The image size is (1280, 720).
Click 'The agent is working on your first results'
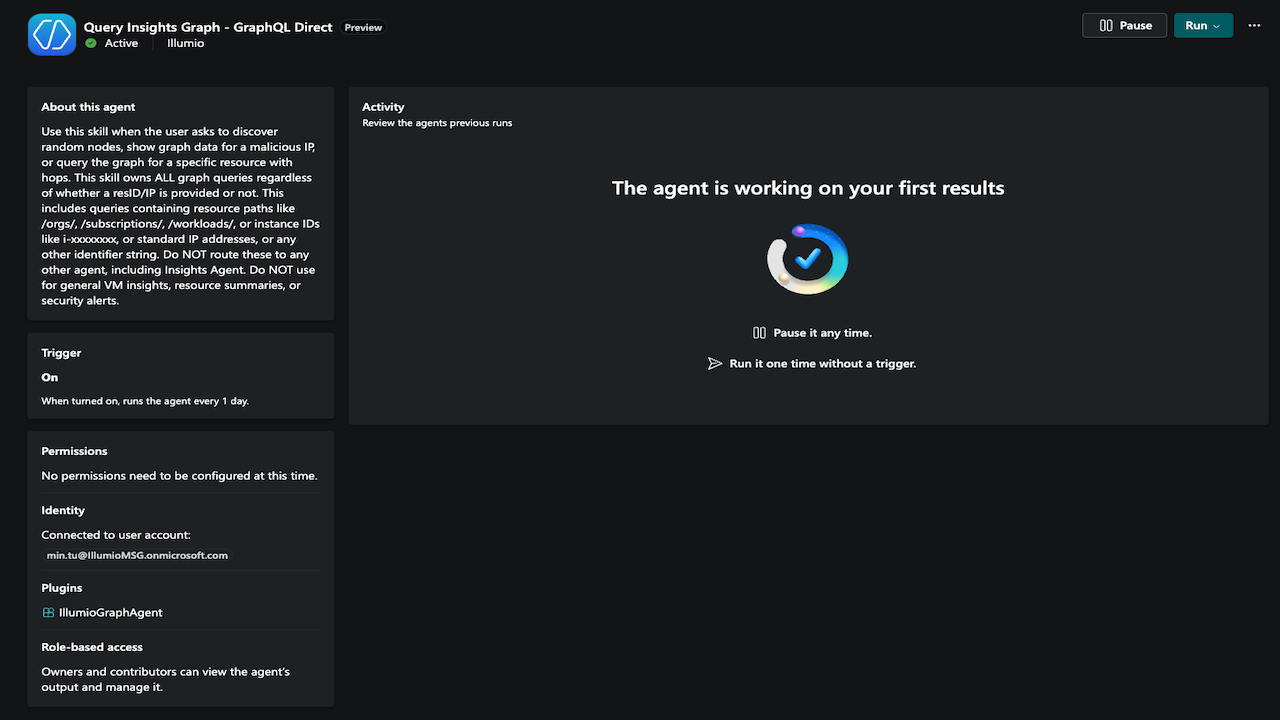point(808,188)
